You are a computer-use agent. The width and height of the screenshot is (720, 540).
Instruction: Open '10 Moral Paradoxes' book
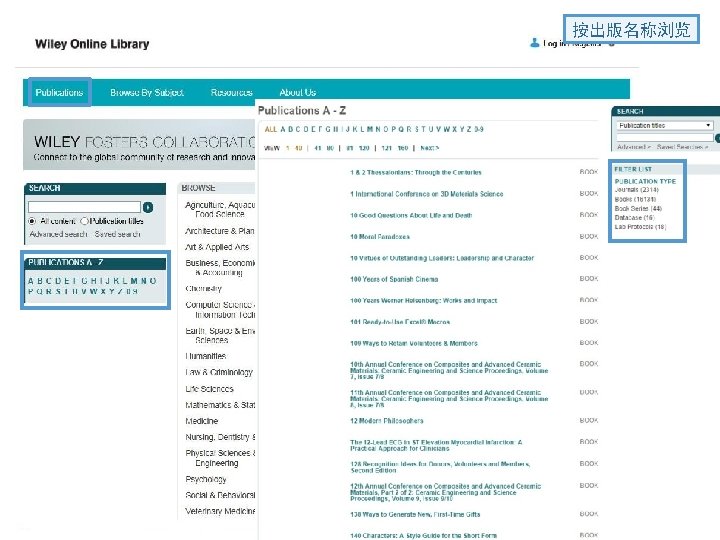click(x=380, y=237)
